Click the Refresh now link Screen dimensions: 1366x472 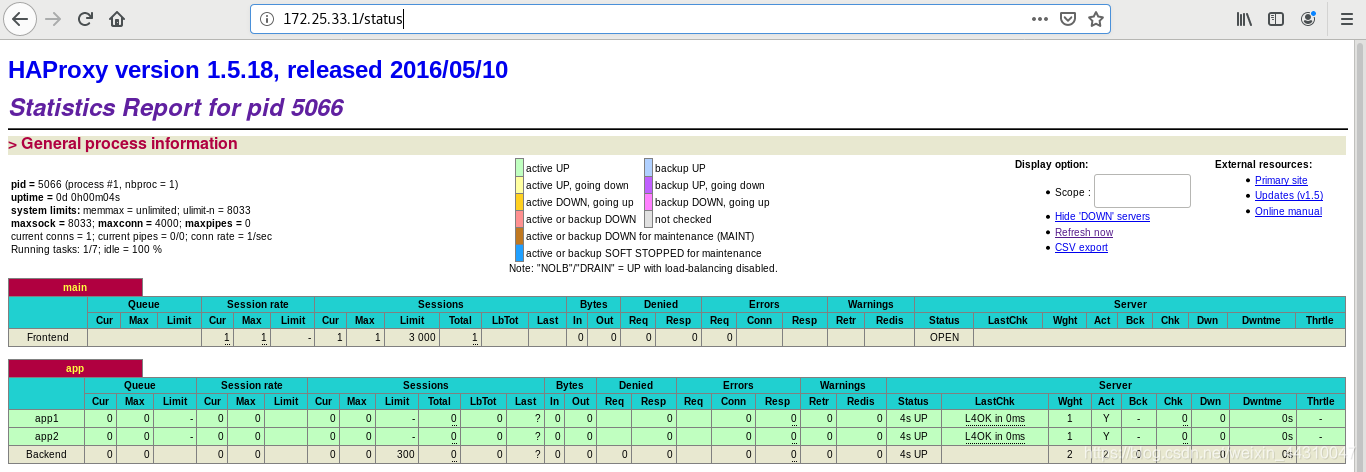pyautogui.click(x=1084, y=232)
